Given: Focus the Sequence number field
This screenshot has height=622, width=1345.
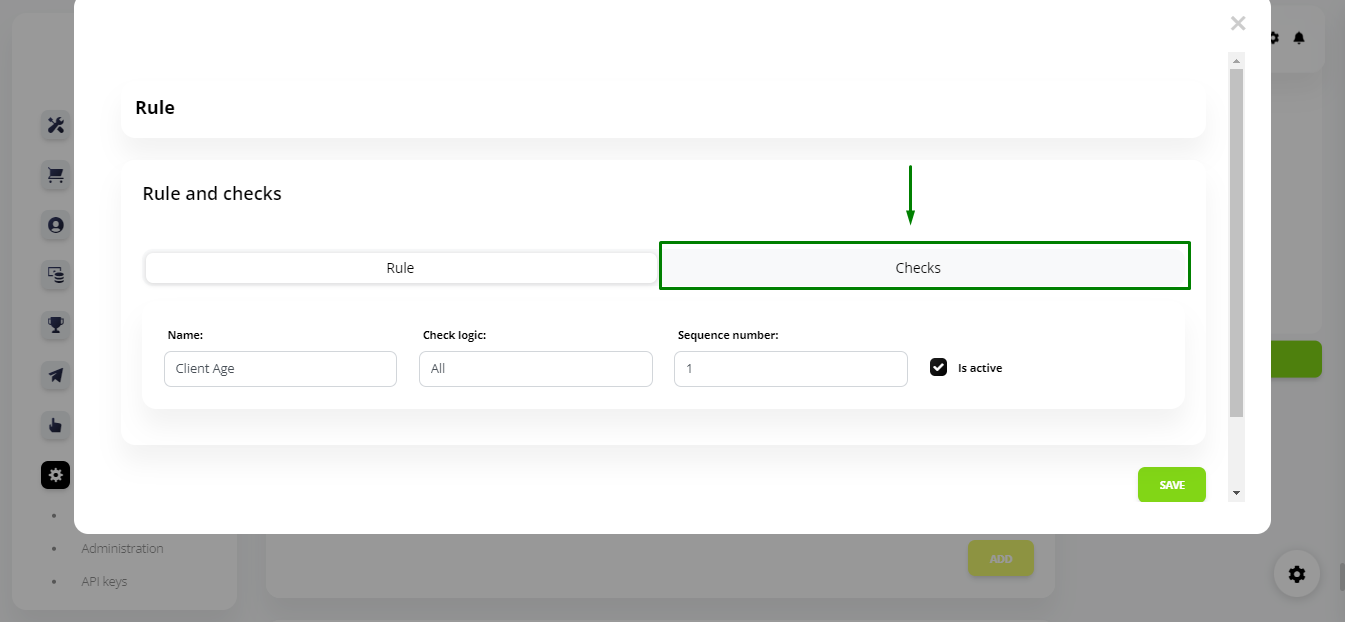Looking at the screenshot, I should pos(791,369).
